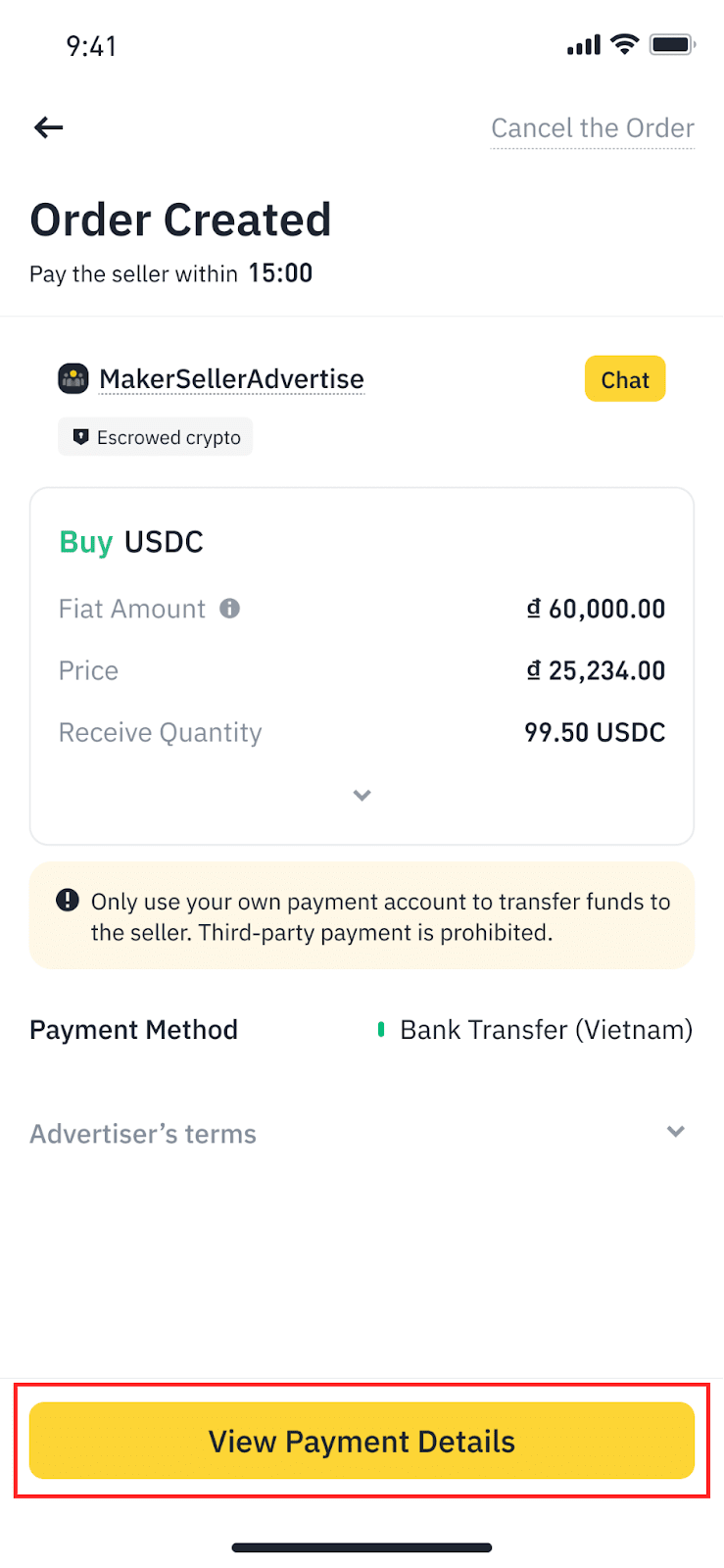Viewport: 724px width, 1568px height.
Task: Click the 99.50 USDC receive quantity value
Action: [x=595, y=732]
